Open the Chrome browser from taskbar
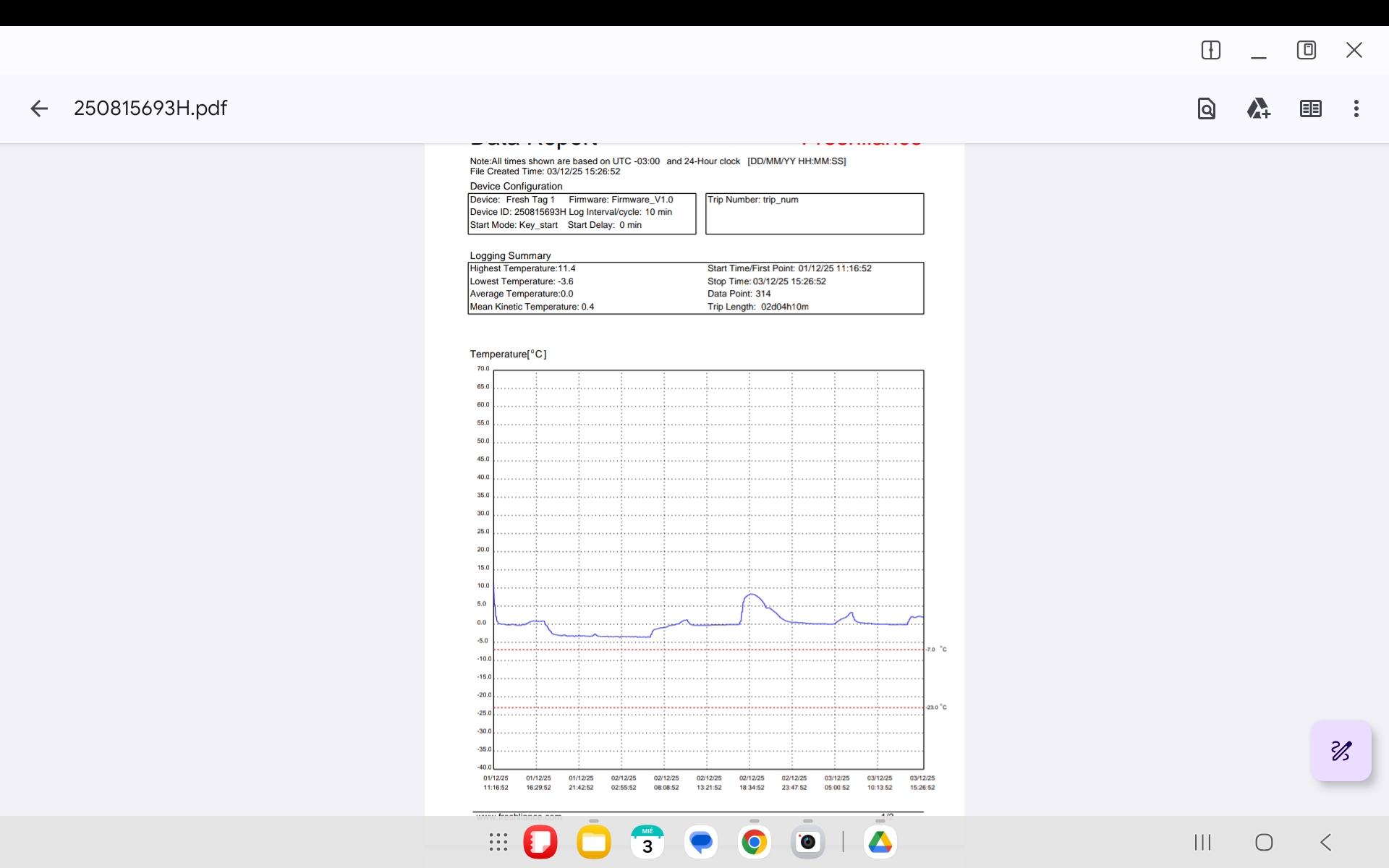This screenshot has width=1389, height=868. (x=754, y=842)
